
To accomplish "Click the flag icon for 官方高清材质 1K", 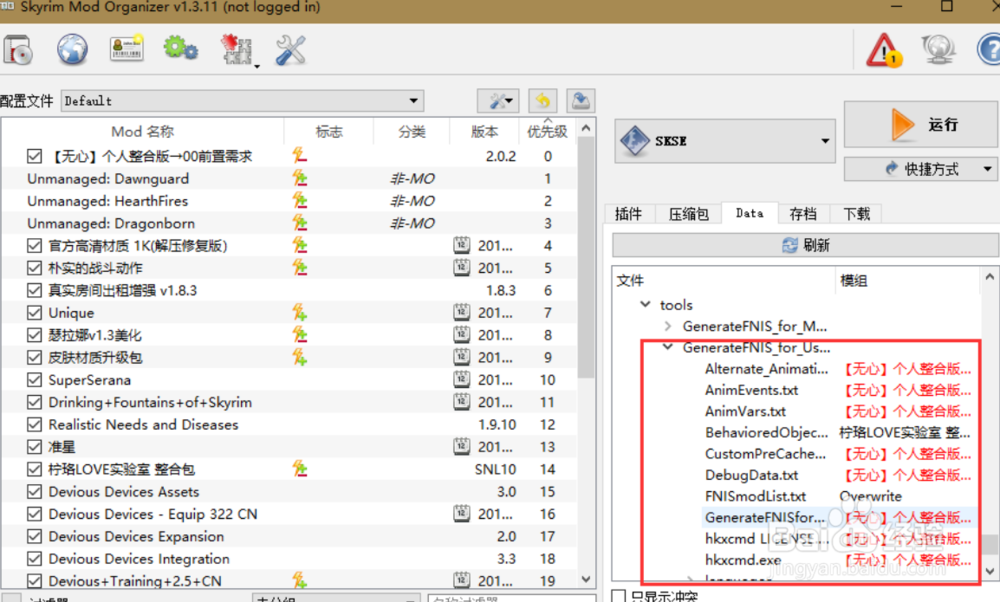I will [x=300, y=246].
